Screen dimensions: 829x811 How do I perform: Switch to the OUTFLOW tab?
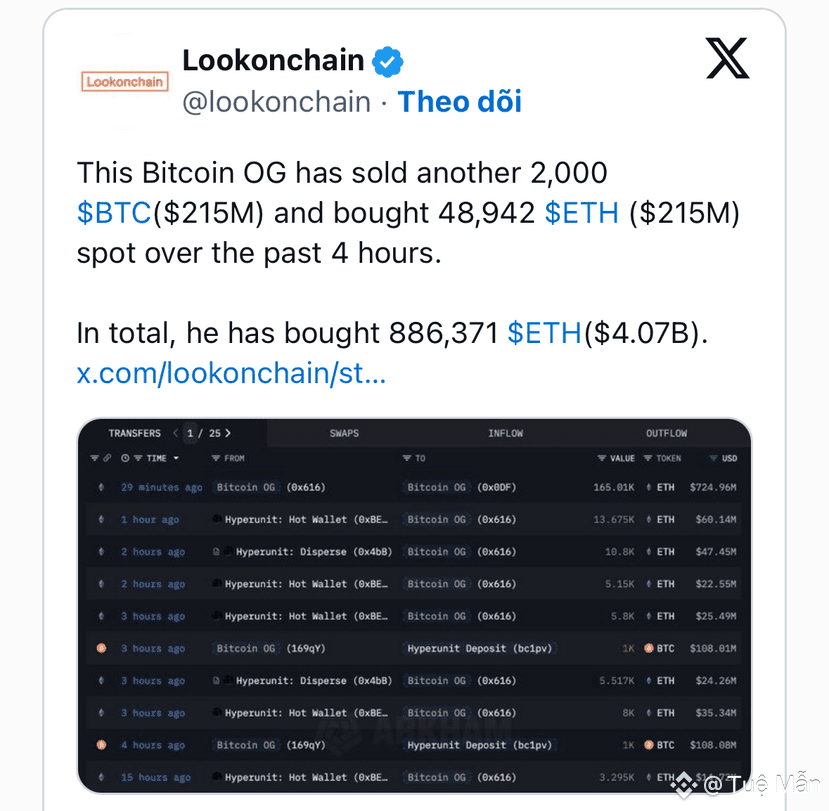coord(666,433)
